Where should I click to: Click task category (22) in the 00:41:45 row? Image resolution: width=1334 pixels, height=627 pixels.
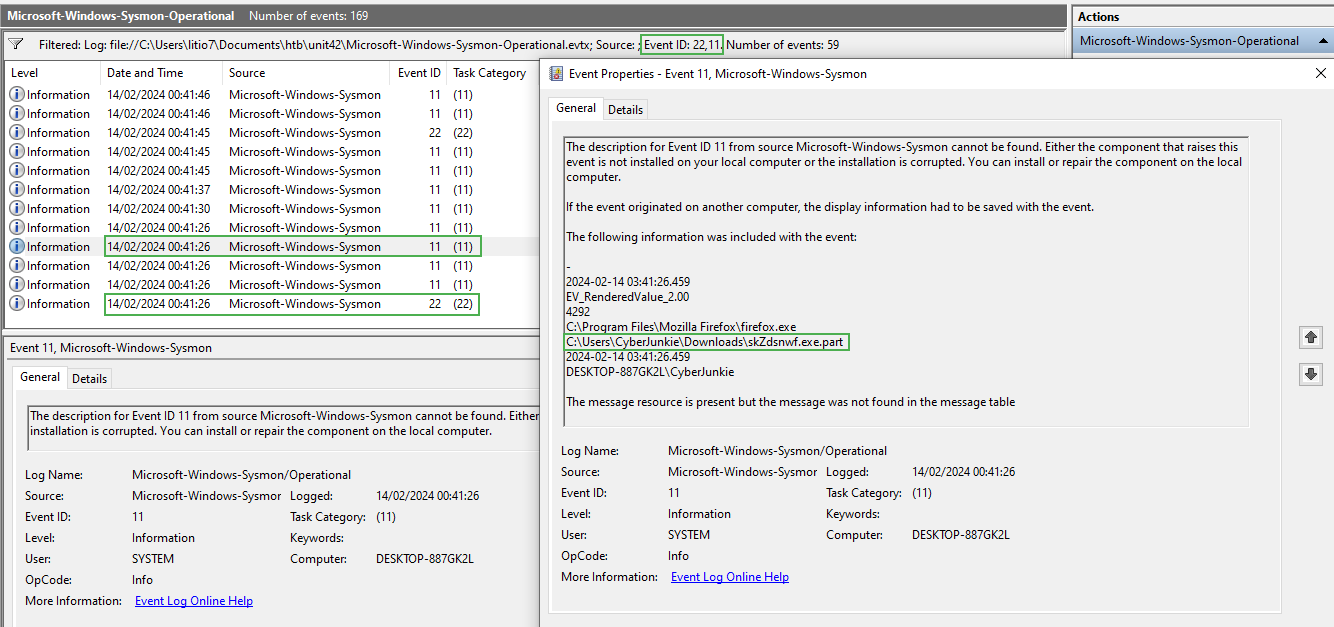[x=463, y=133]
